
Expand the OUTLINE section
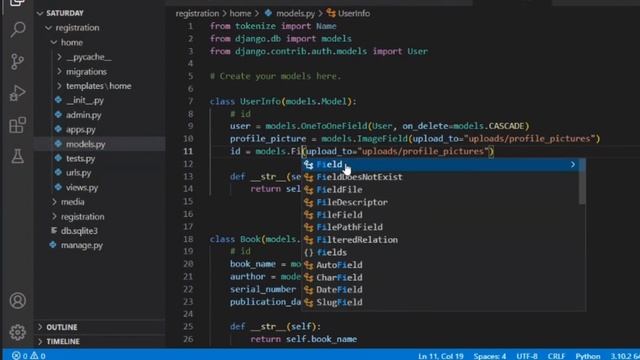(x=40, y=327)
